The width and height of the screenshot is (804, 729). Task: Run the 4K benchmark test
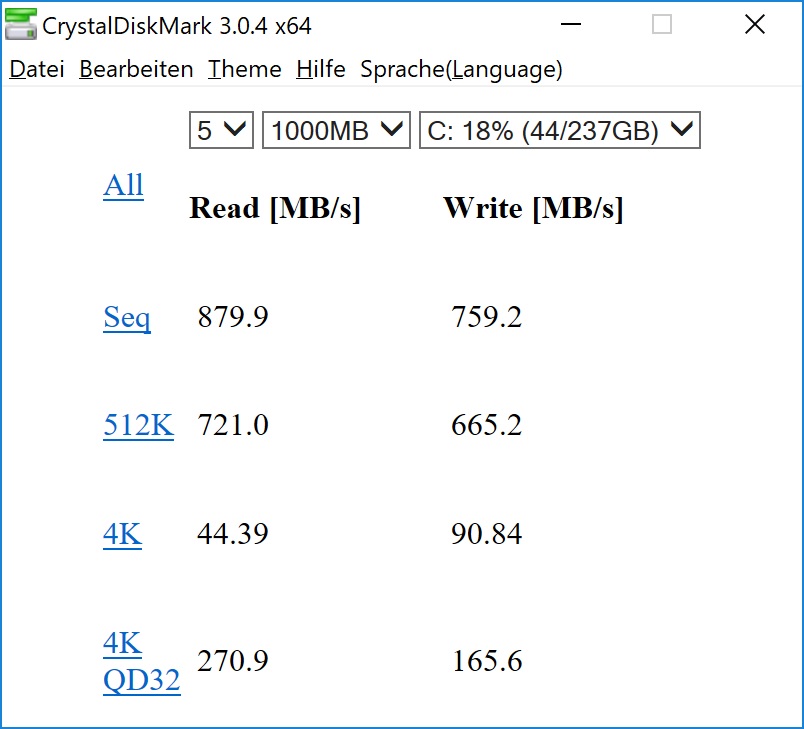[x=122, y=534]
